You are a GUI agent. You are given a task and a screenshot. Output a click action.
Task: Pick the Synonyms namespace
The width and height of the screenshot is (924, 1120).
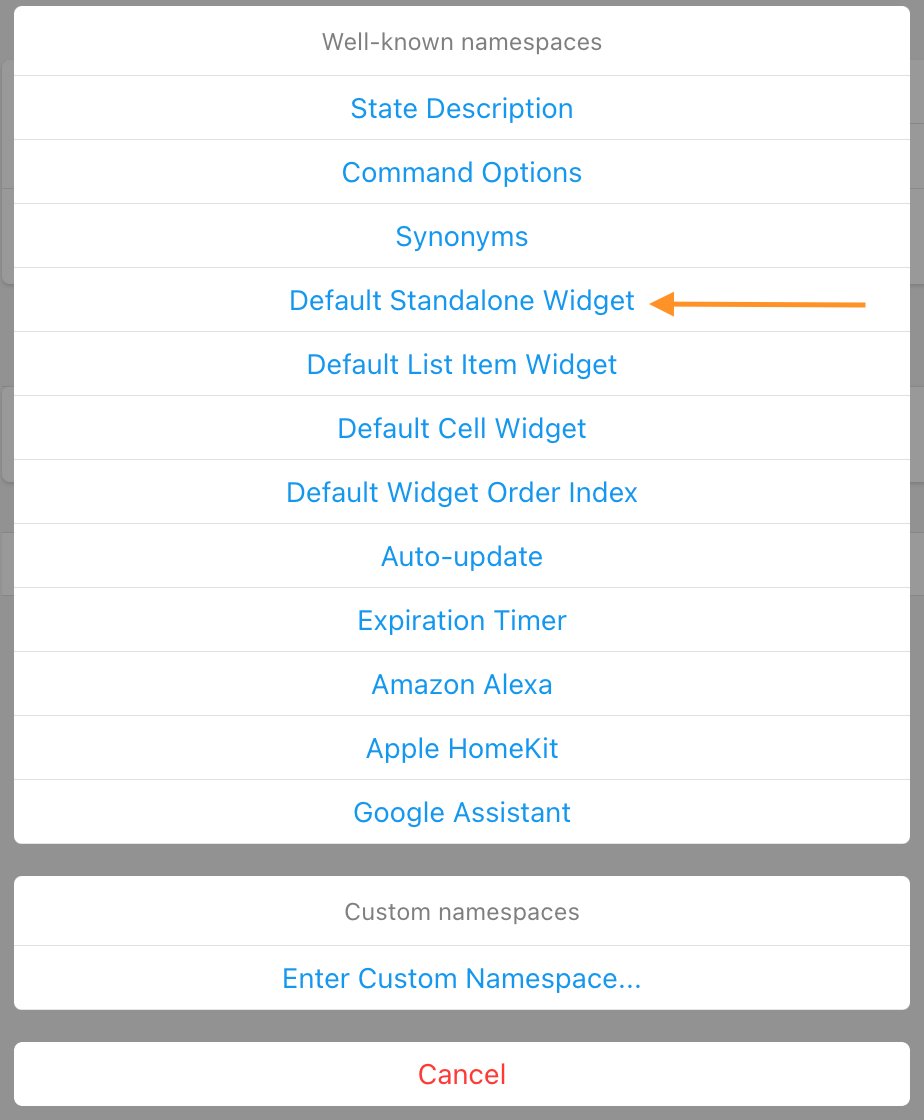click(x=462, y=236)
